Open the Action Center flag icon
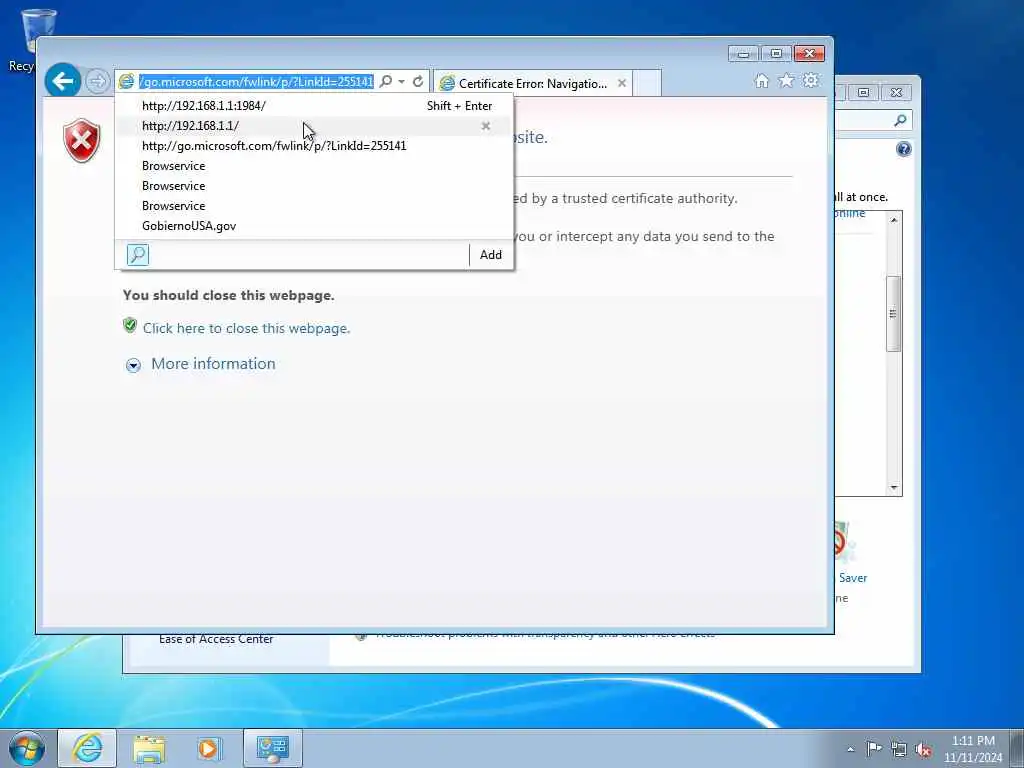This screenshot has width=1024, height=768. tap(874, 748)
